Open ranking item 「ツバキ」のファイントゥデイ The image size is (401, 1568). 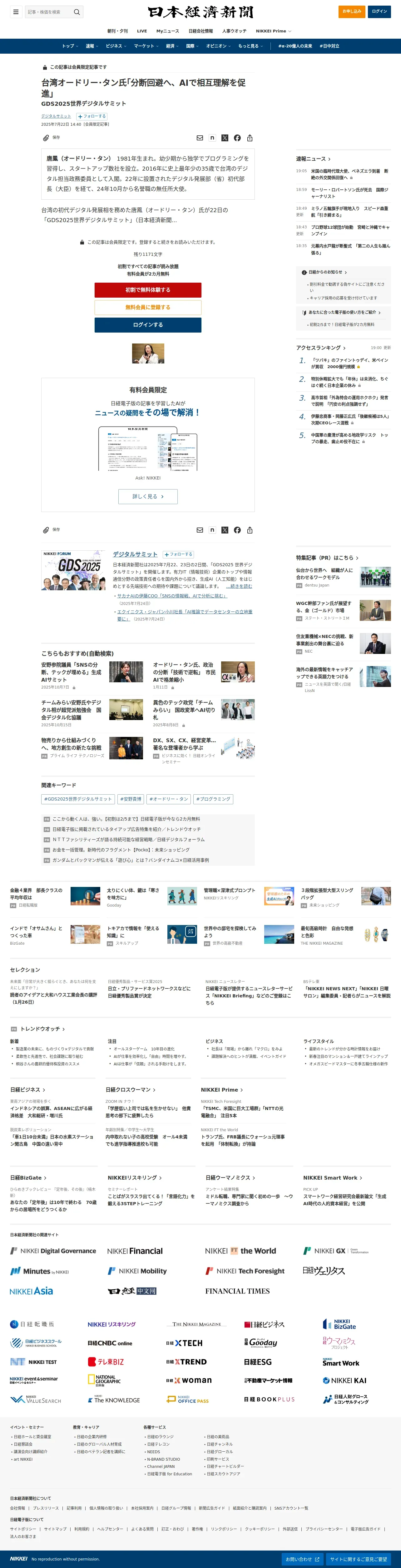coord(350,363)
